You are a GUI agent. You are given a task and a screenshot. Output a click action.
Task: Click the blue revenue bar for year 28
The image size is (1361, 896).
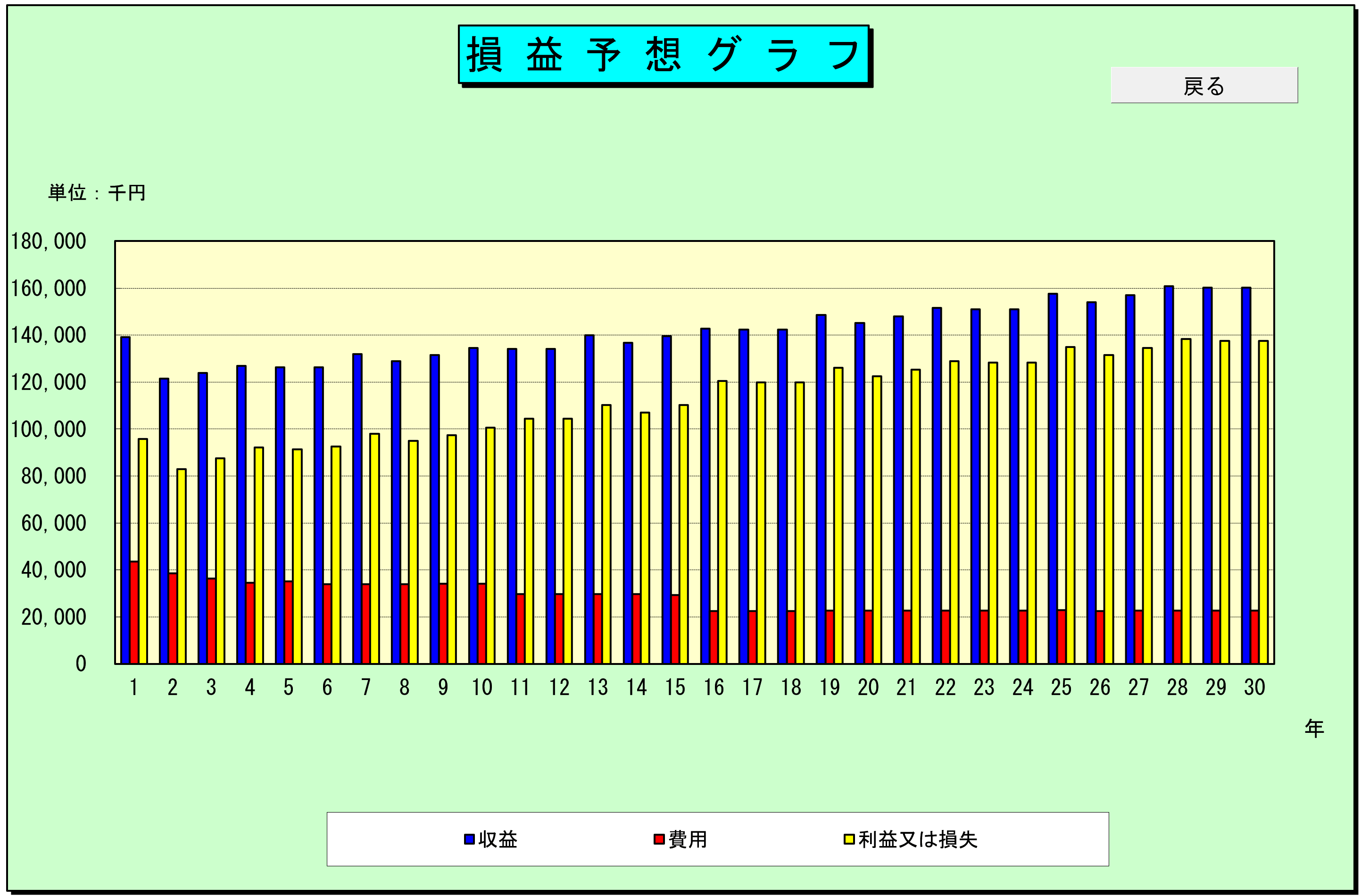pyautogui.click(x=1168, y=474)
